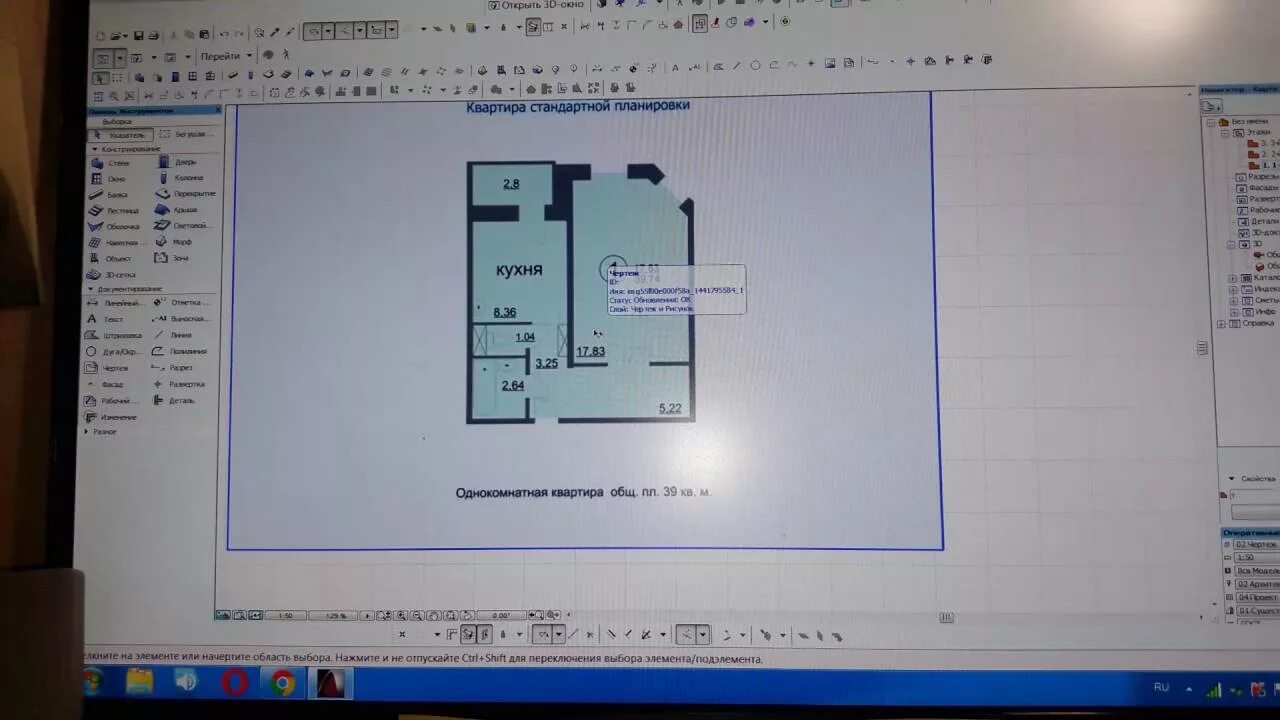Collapse the Конструирование tool group
Viewport: 1280px width, 720px height.
coord(95,149)
